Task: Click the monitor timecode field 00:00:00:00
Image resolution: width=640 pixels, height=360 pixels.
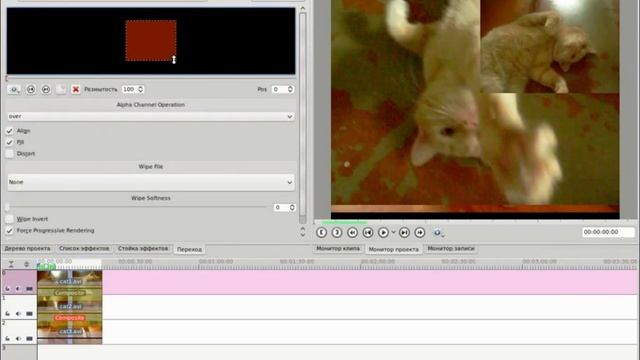Action: coord(608,232)
